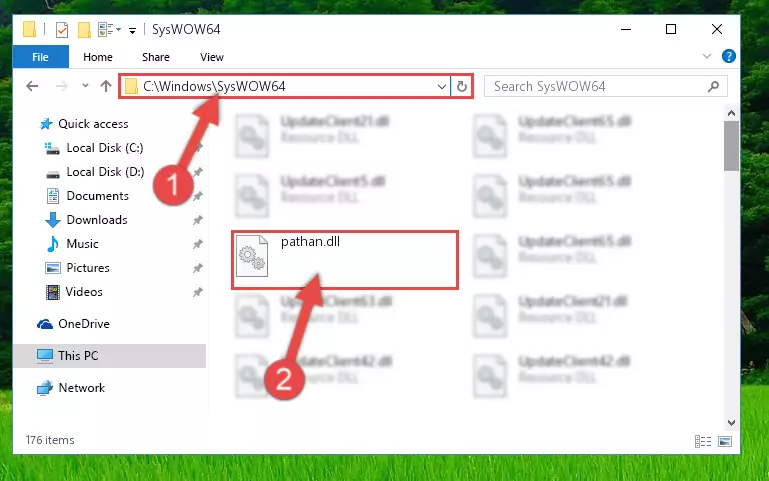Screen dimensions: 769x481
Task: Click scrollbar down arrow in file list
Action: click(731, 423)
